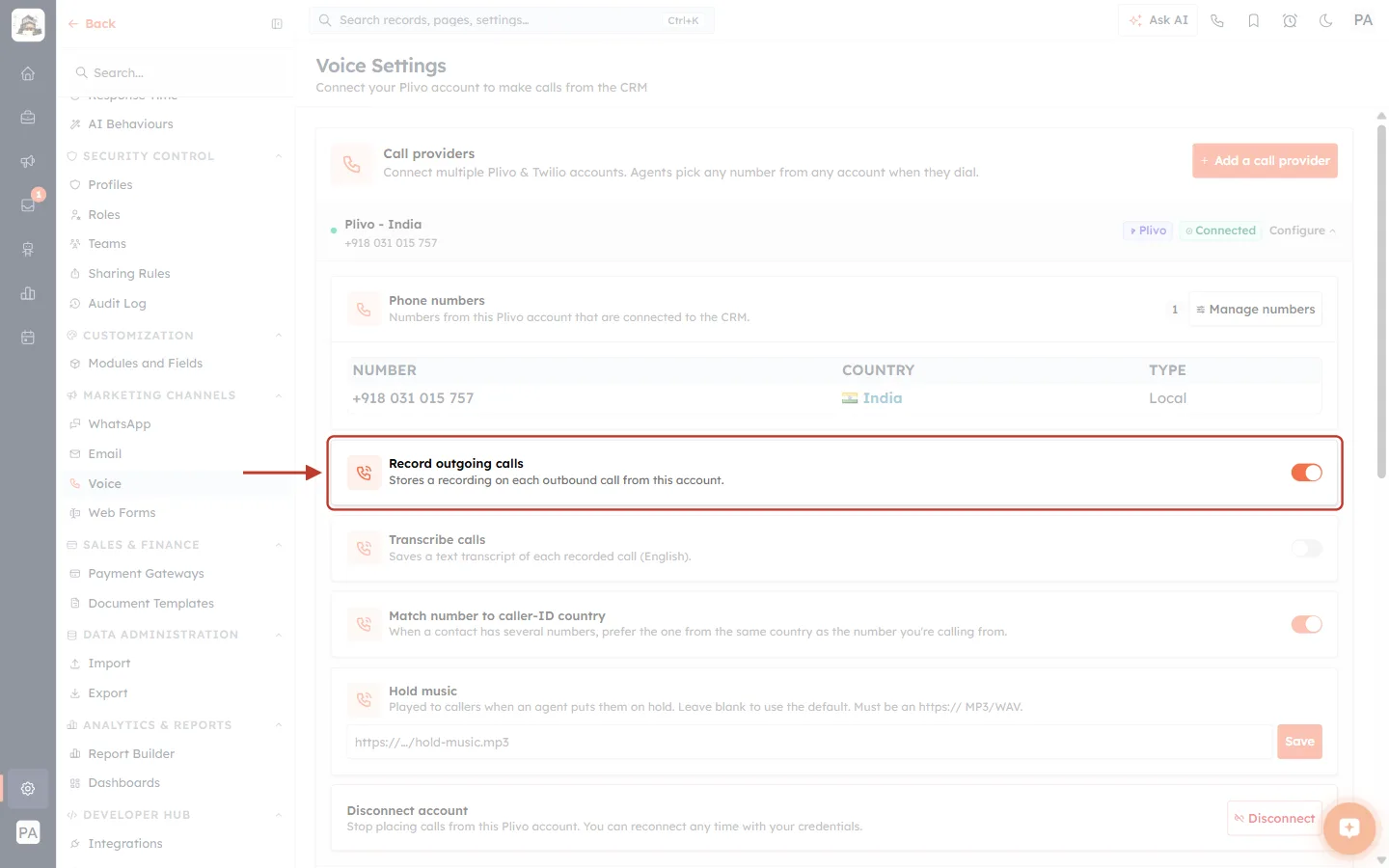
Task: Collapse sidebar panel icon next to Back
Action: tap(277, 24)
